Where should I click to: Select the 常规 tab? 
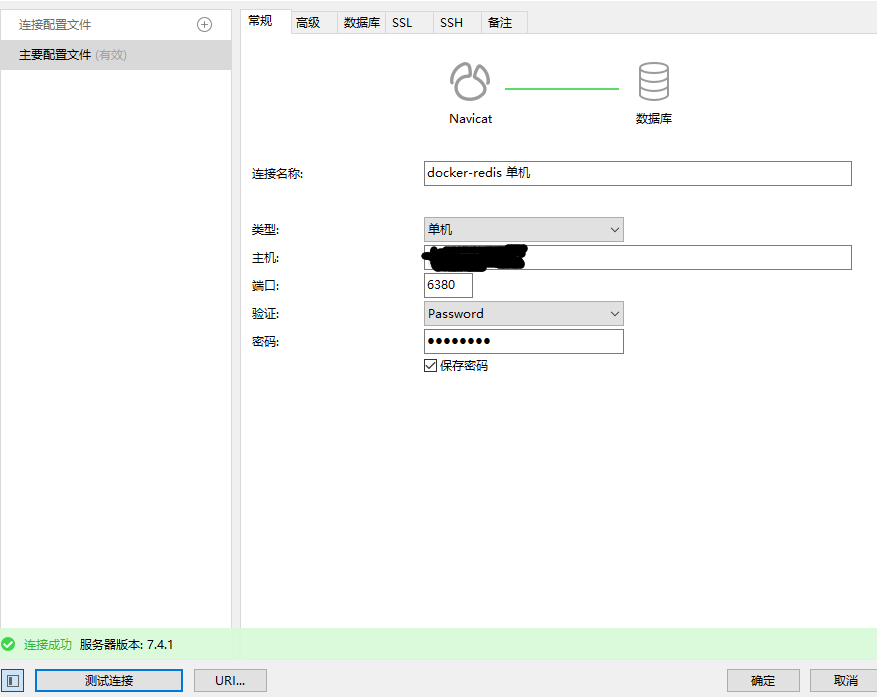260,21
